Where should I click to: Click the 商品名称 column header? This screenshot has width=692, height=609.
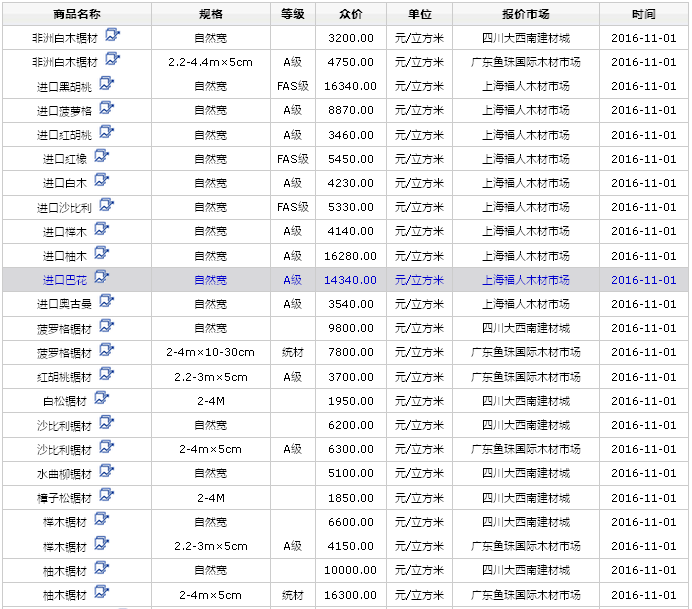[x=76, y=15]
